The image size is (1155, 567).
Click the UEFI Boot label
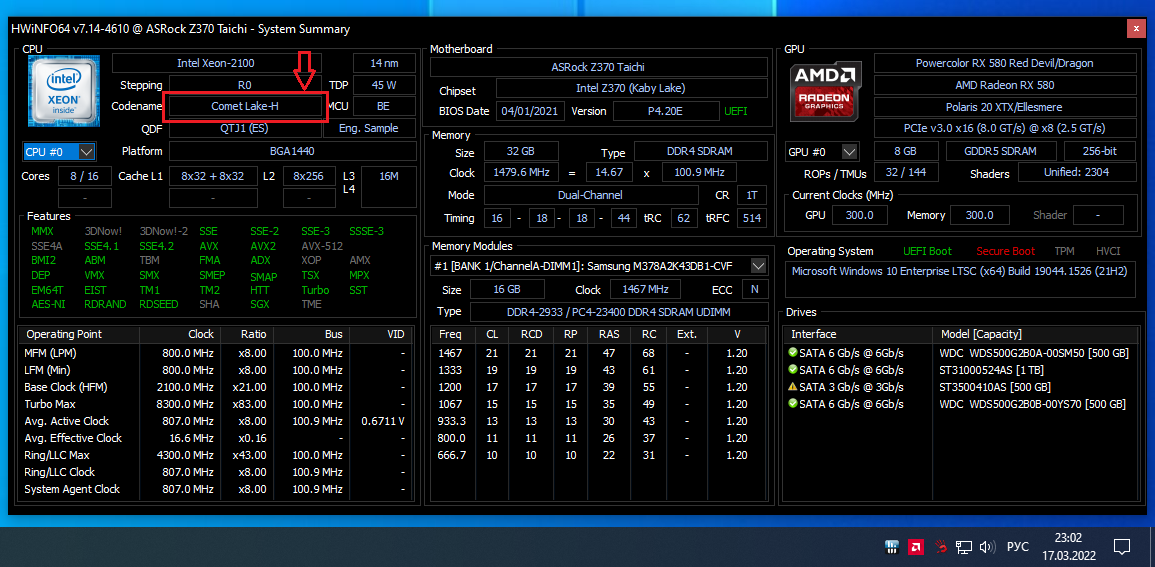927,251
